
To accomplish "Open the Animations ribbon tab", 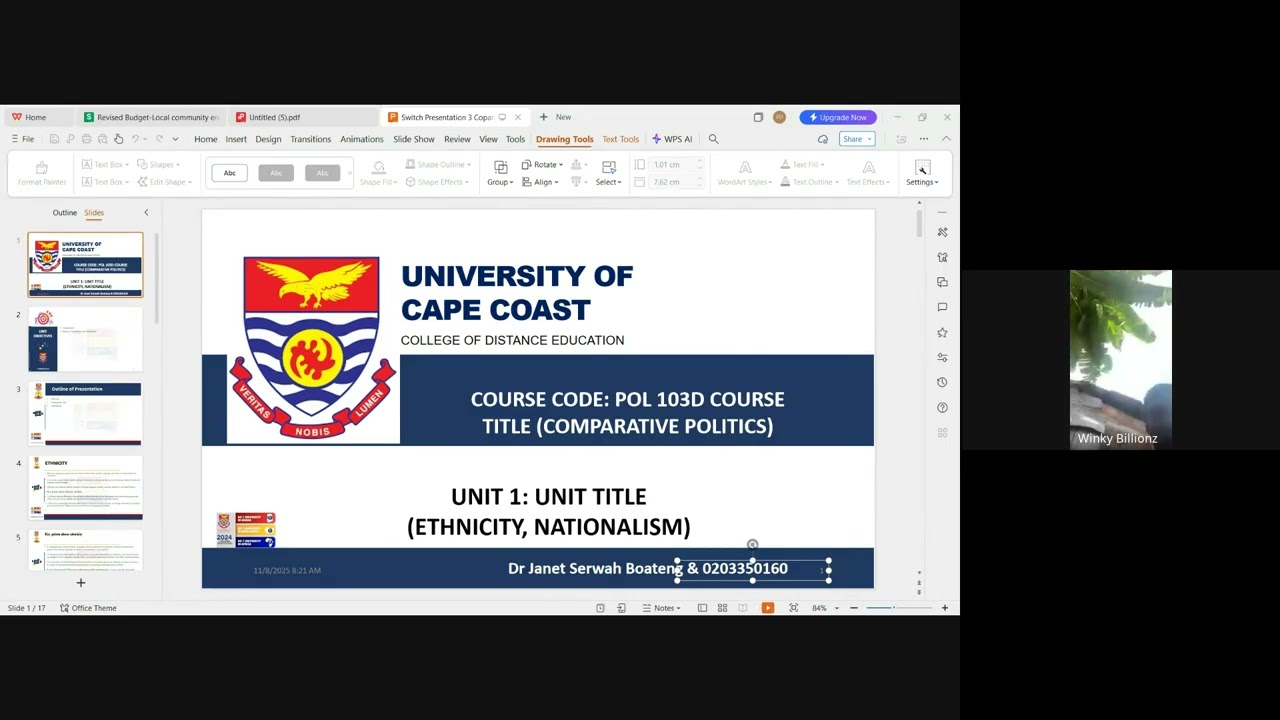I will coord(362,139).
